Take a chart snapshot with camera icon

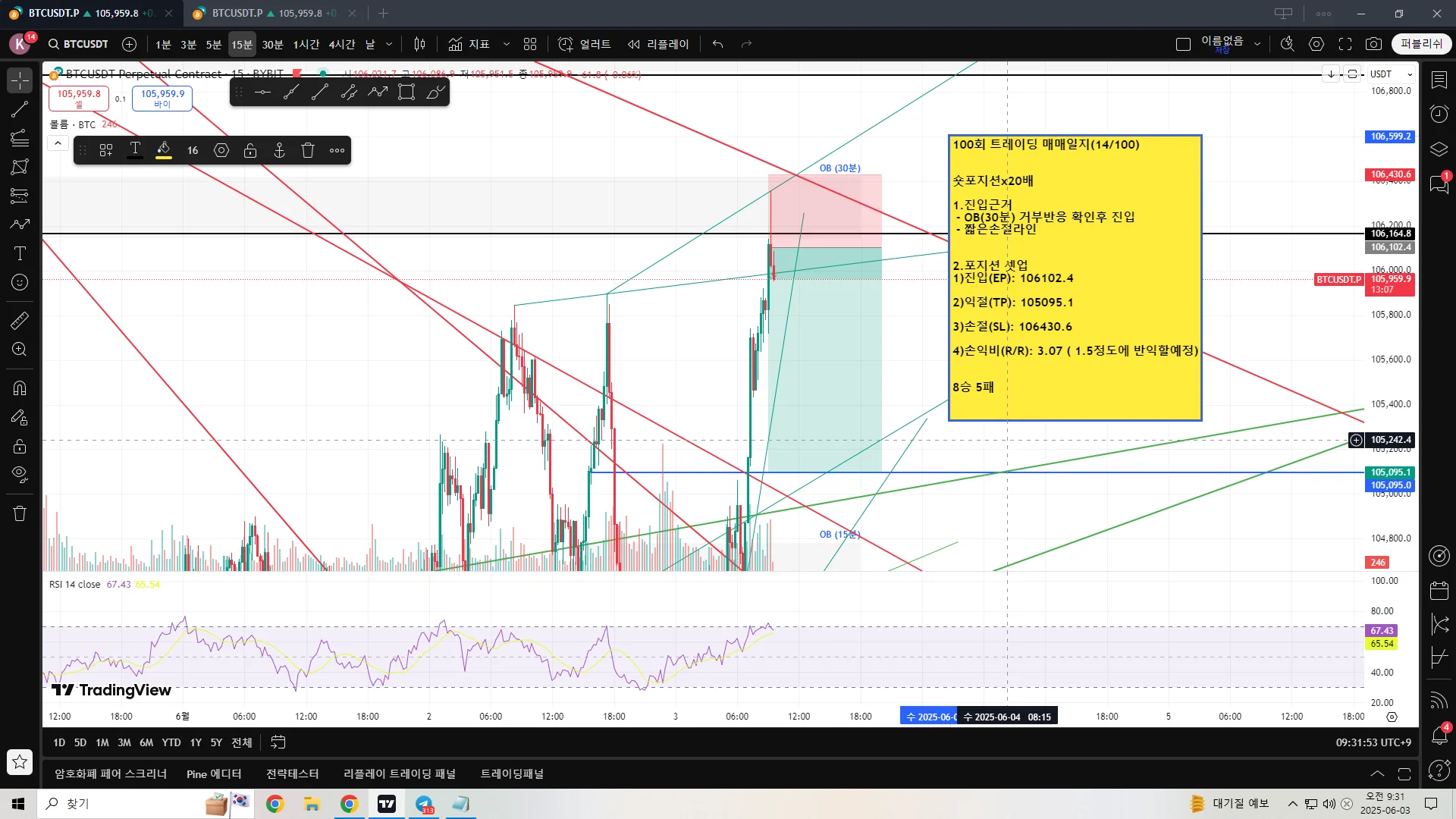pyautogui.click(x=1373, y=44)
